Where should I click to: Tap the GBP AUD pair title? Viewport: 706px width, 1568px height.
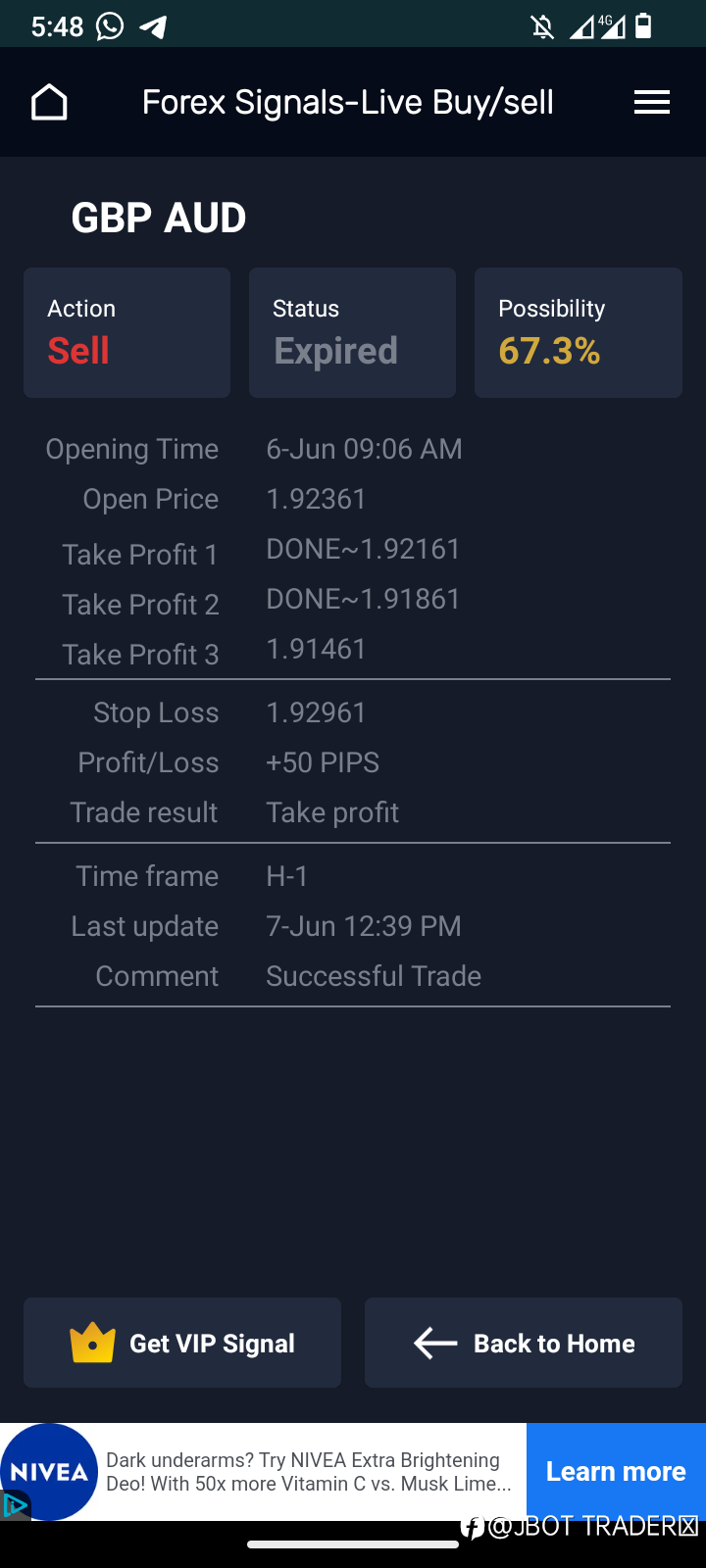159,218
